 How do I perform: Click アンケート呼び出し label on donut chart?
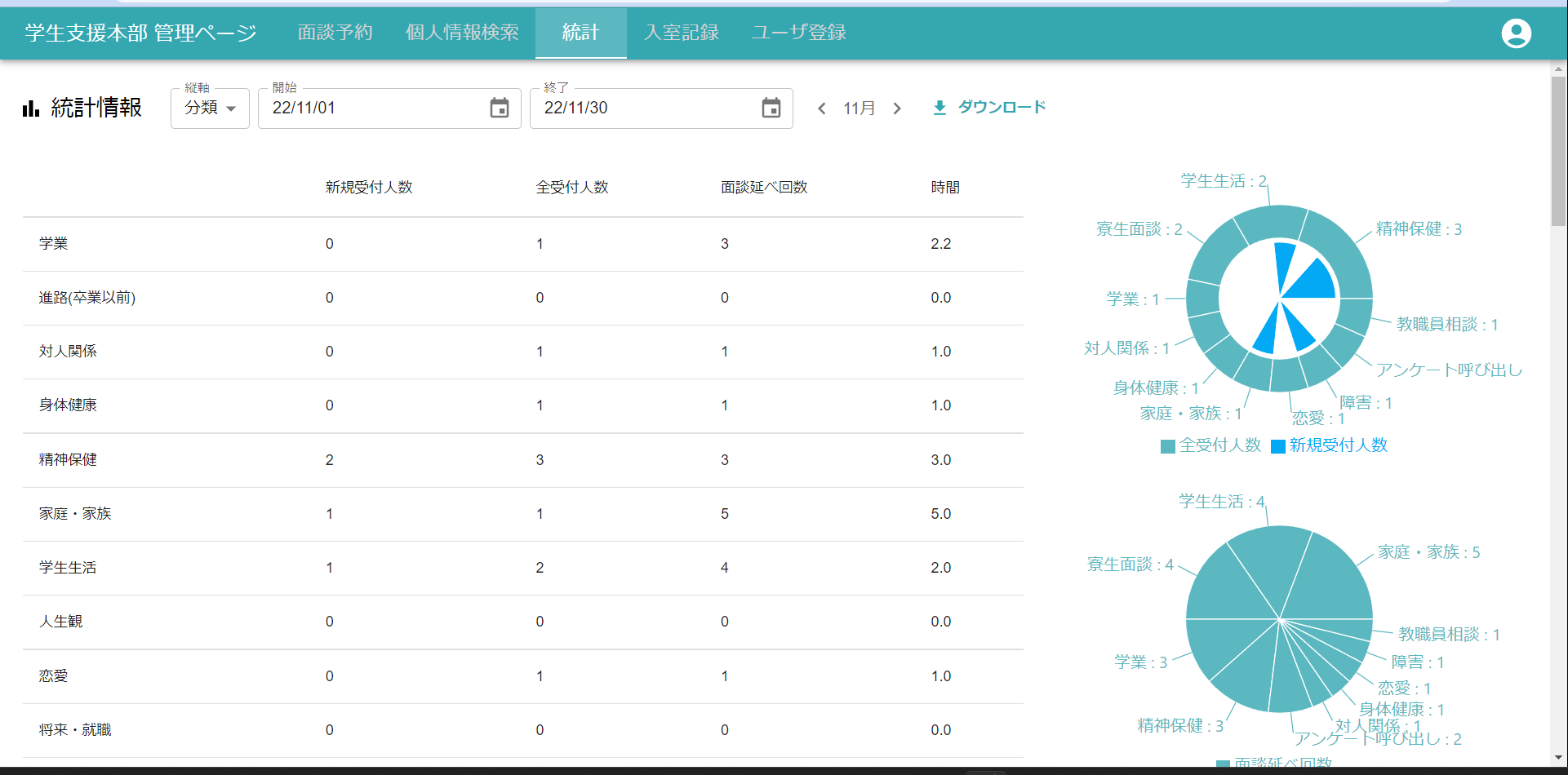(1450, 370)
